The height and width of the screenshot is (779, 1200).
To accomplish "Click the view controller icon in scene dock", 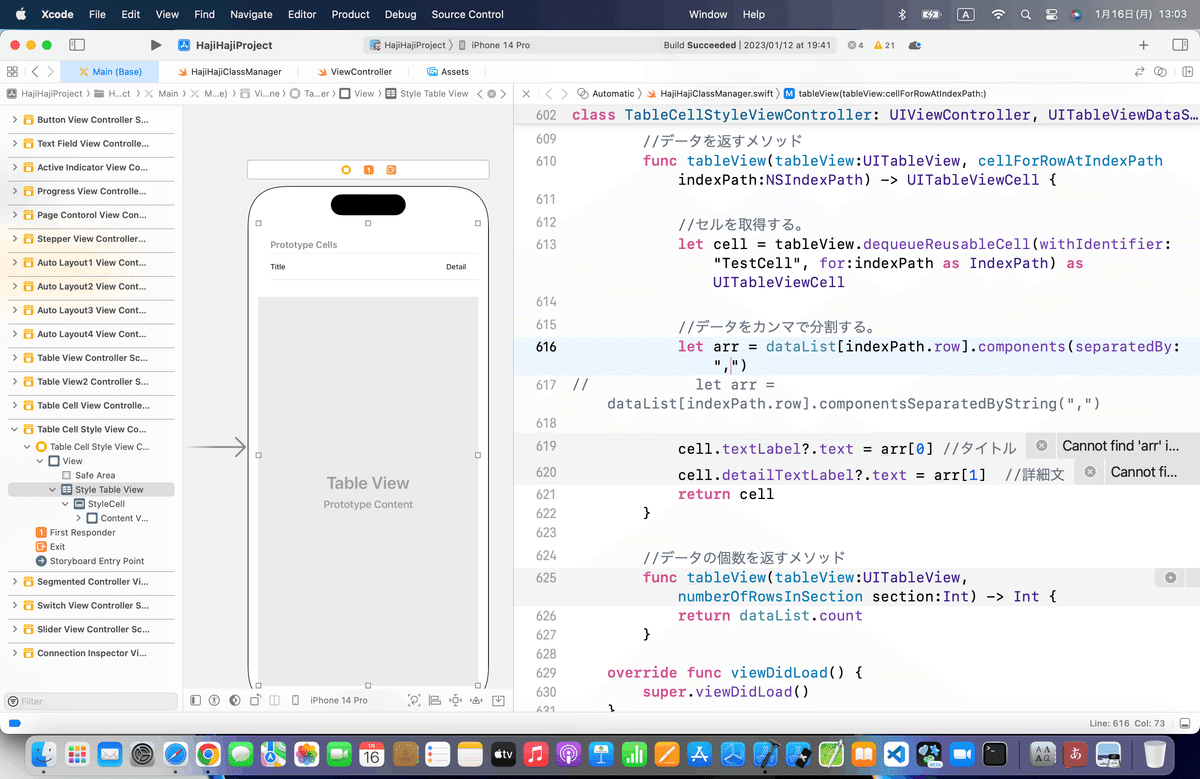I will (346, 170).
